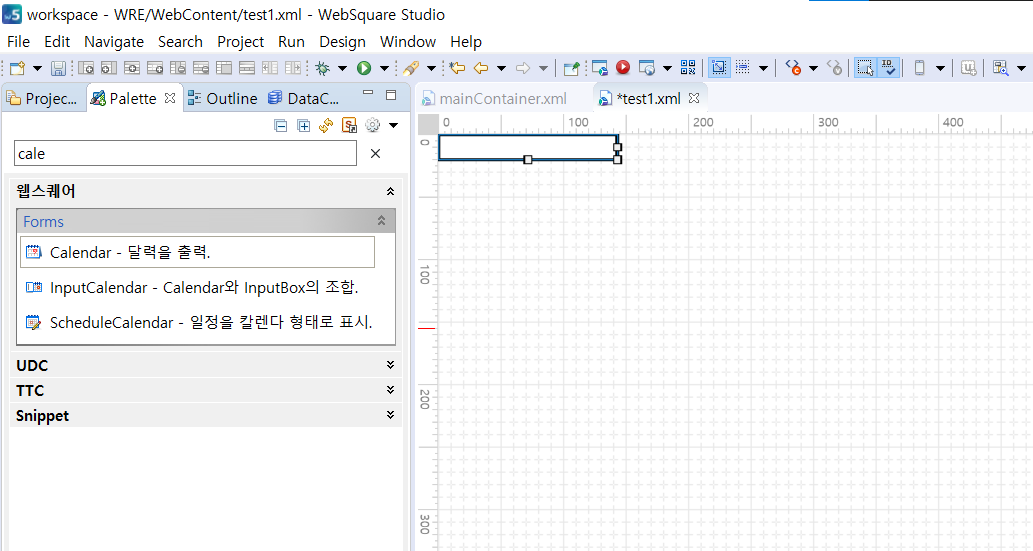Expand the TTC palette section
Viewport: 1033px width, 551px height.
[390, 390]
